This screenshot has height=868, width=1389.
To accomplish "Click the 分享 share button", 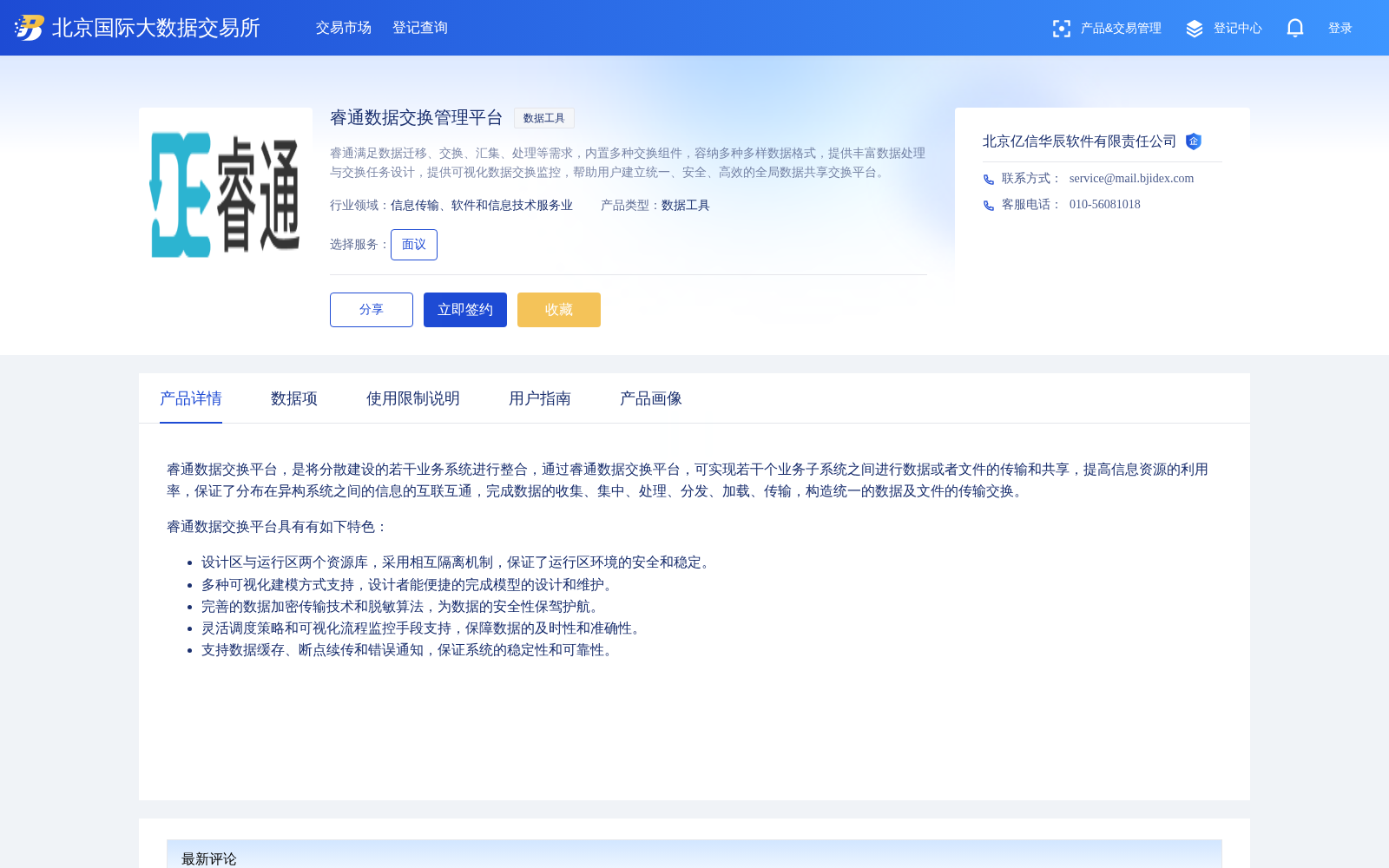I will click(x=372, y=310).
